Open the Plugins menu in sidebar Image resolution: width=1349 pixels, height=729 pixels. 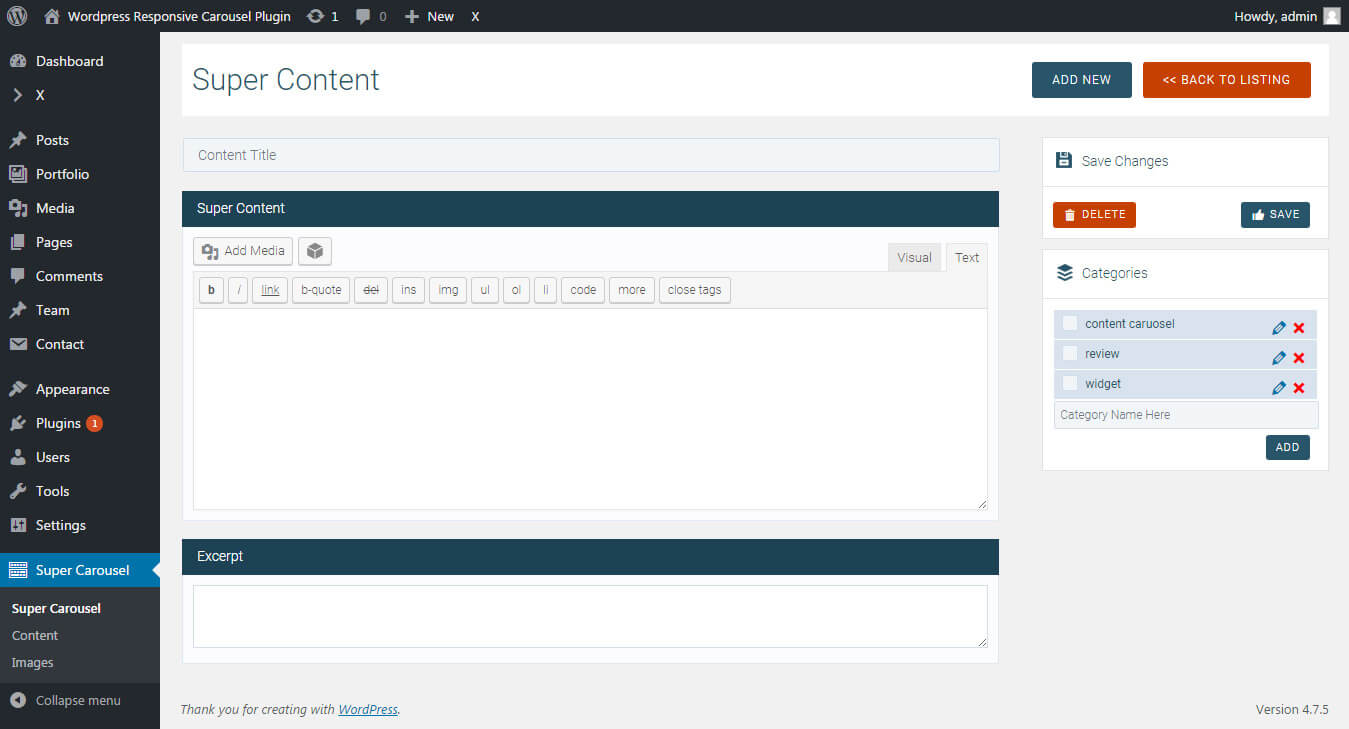pyautogui.click(x=58, y=423)
